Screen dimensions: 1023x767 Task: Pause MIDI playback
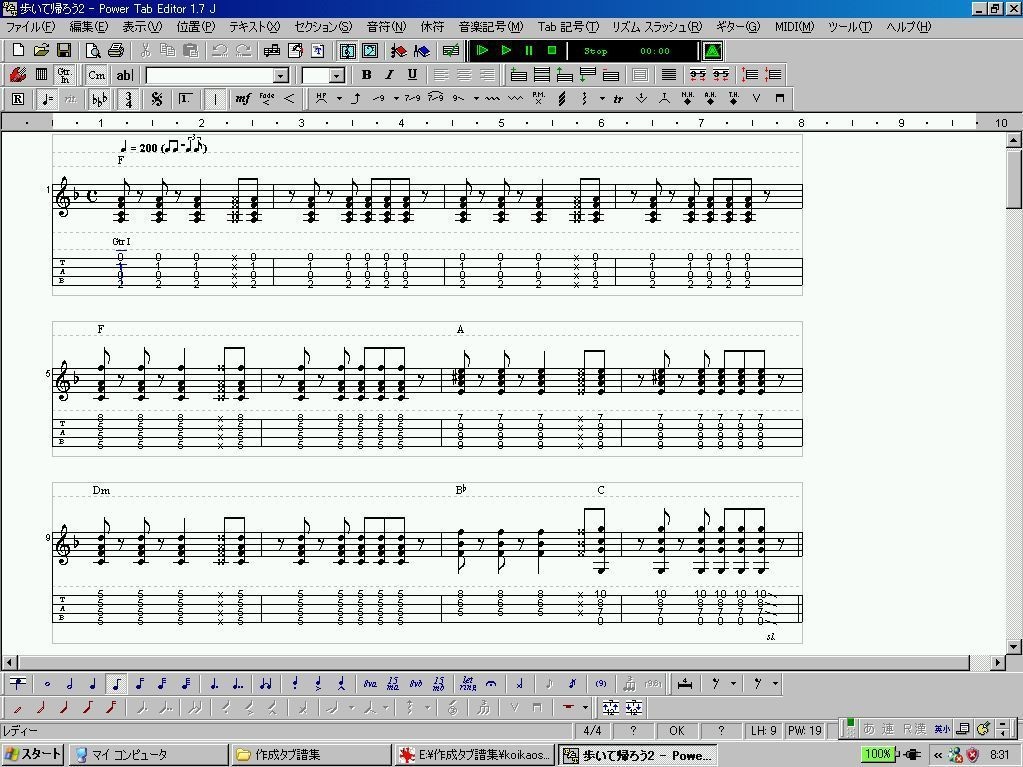click(x=528, y=50)
